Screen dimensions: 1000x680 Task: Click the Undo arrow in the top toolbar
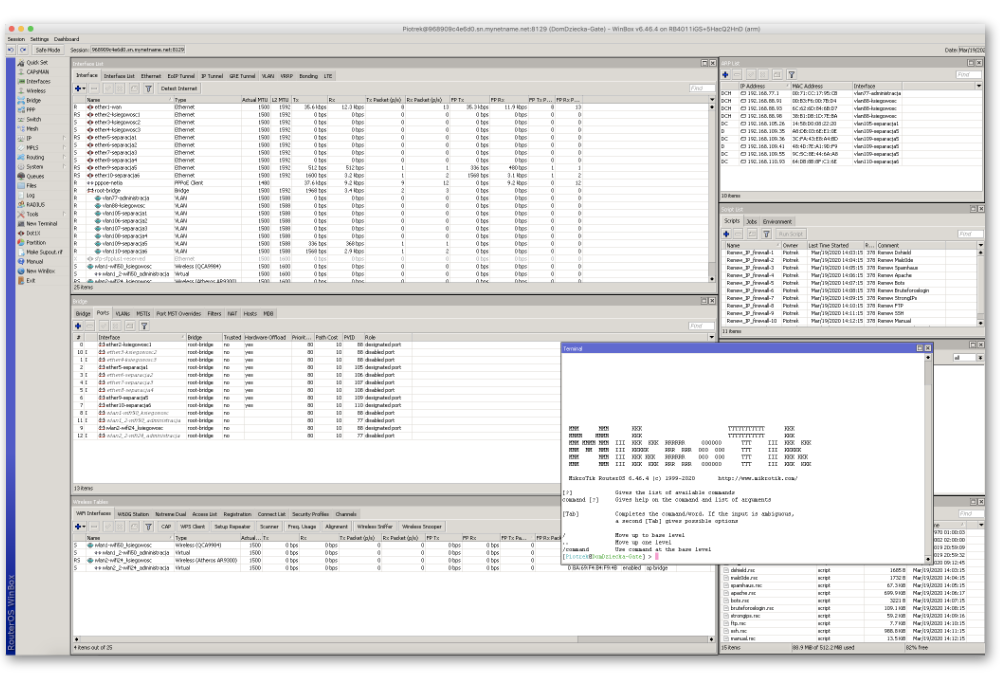pos(11,49)
